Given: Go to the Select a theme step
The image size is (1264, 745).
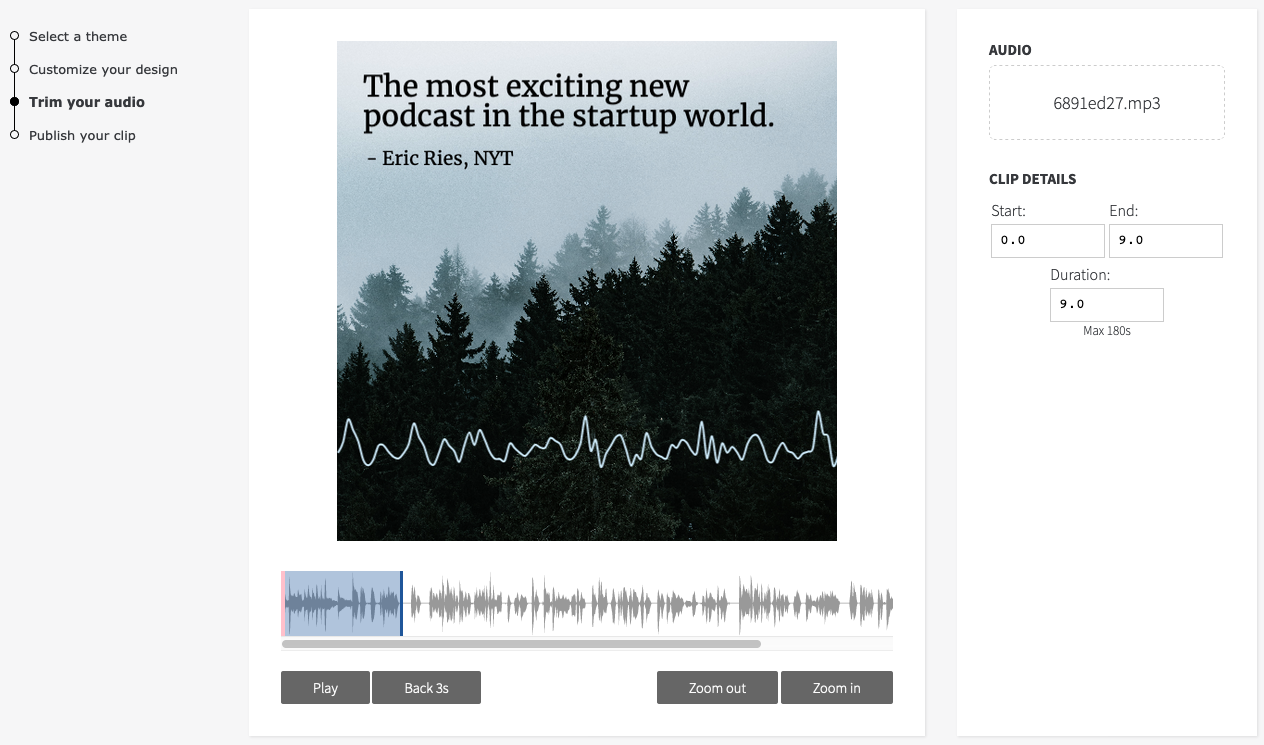Looking at the screenshot, I should pos(78,37).
